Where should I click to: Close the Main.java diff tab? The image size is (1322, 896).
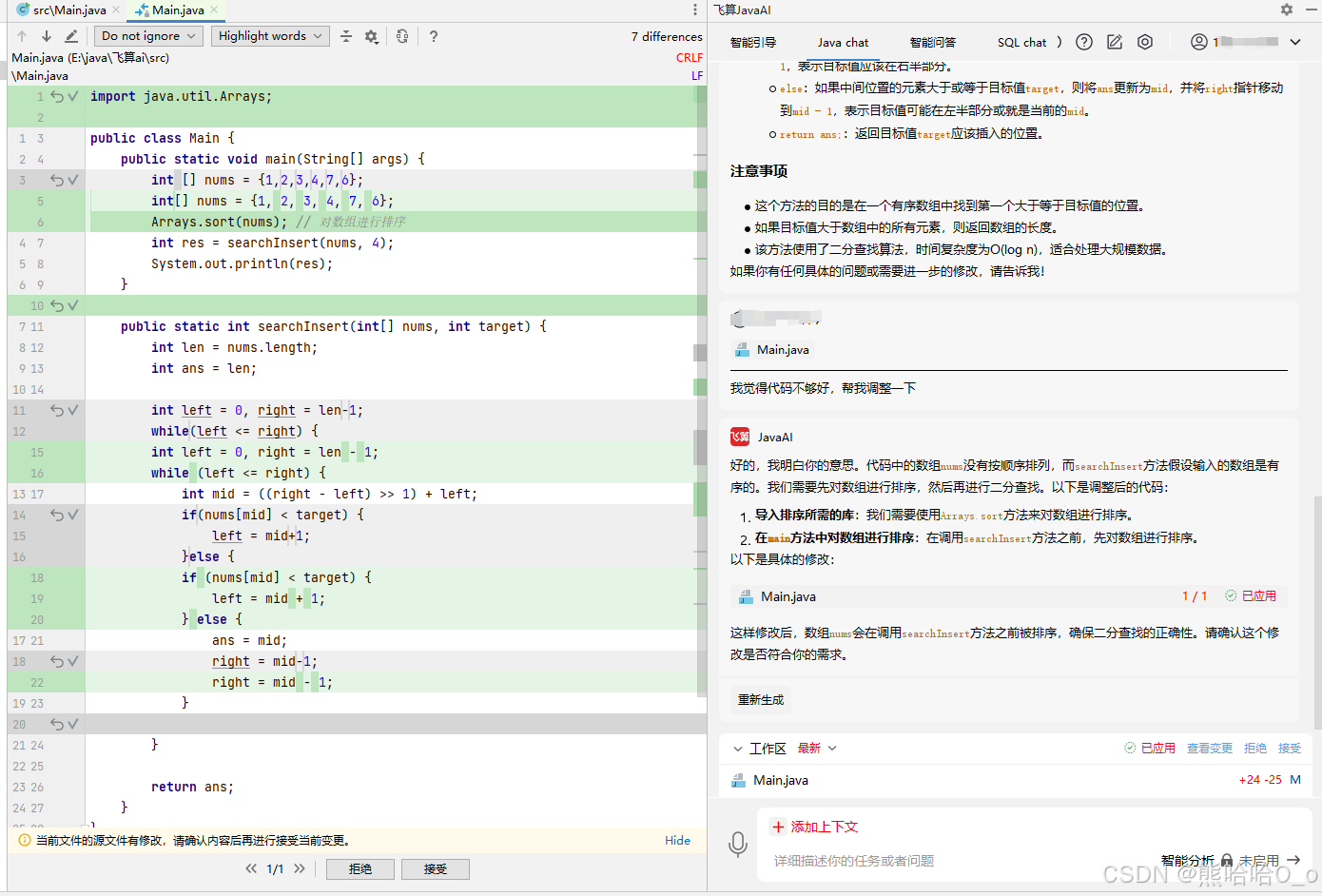coord(214,10)
